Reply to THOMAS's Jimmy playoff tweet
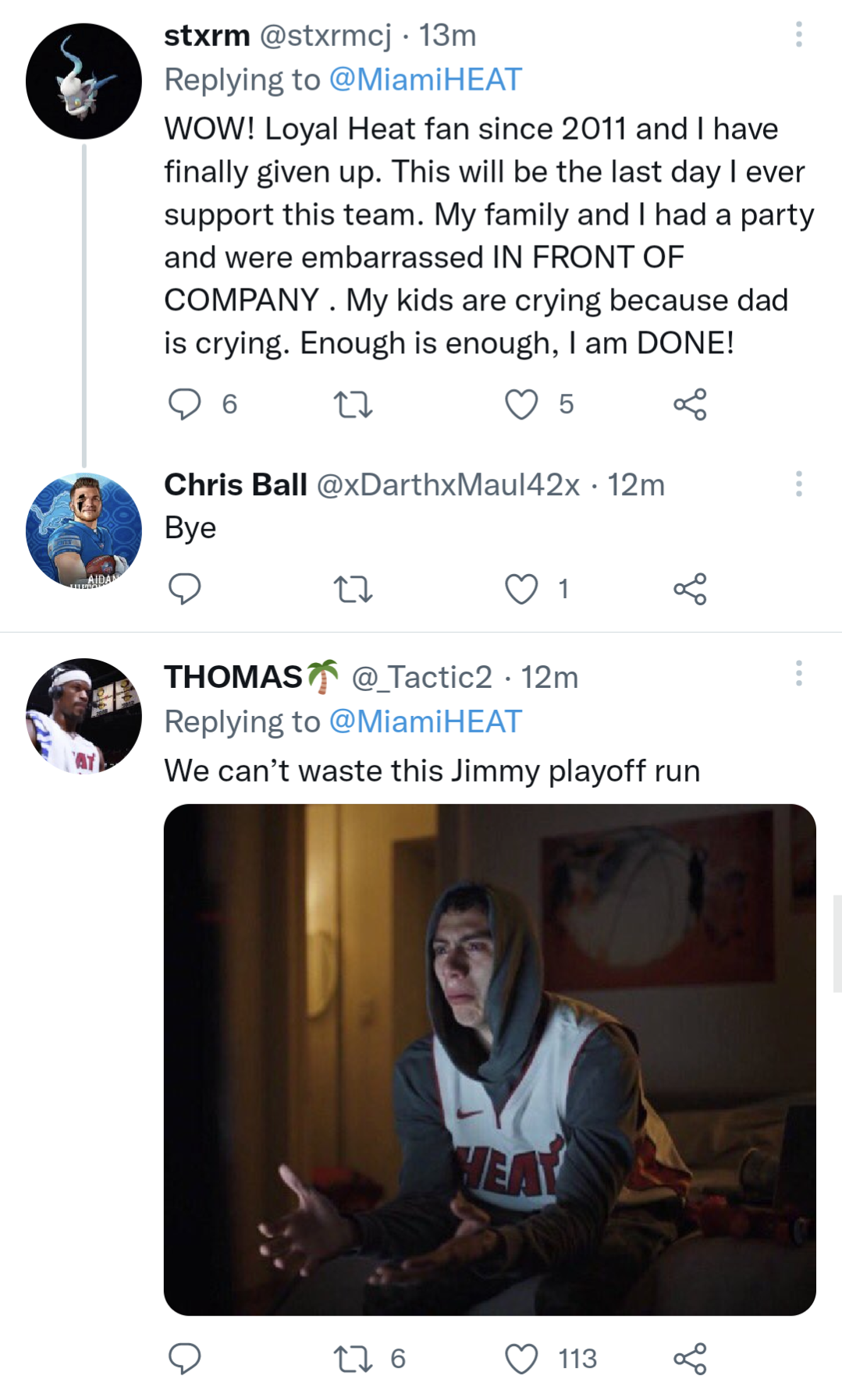The image size is (842, 1400). coord(185,1359)
